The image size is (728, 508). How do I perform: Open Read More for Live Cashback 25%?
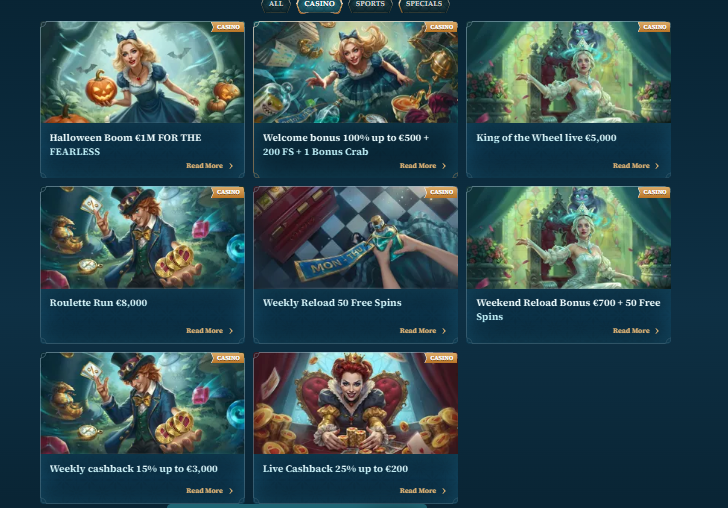pyautogui.click(x=422, y=490)
